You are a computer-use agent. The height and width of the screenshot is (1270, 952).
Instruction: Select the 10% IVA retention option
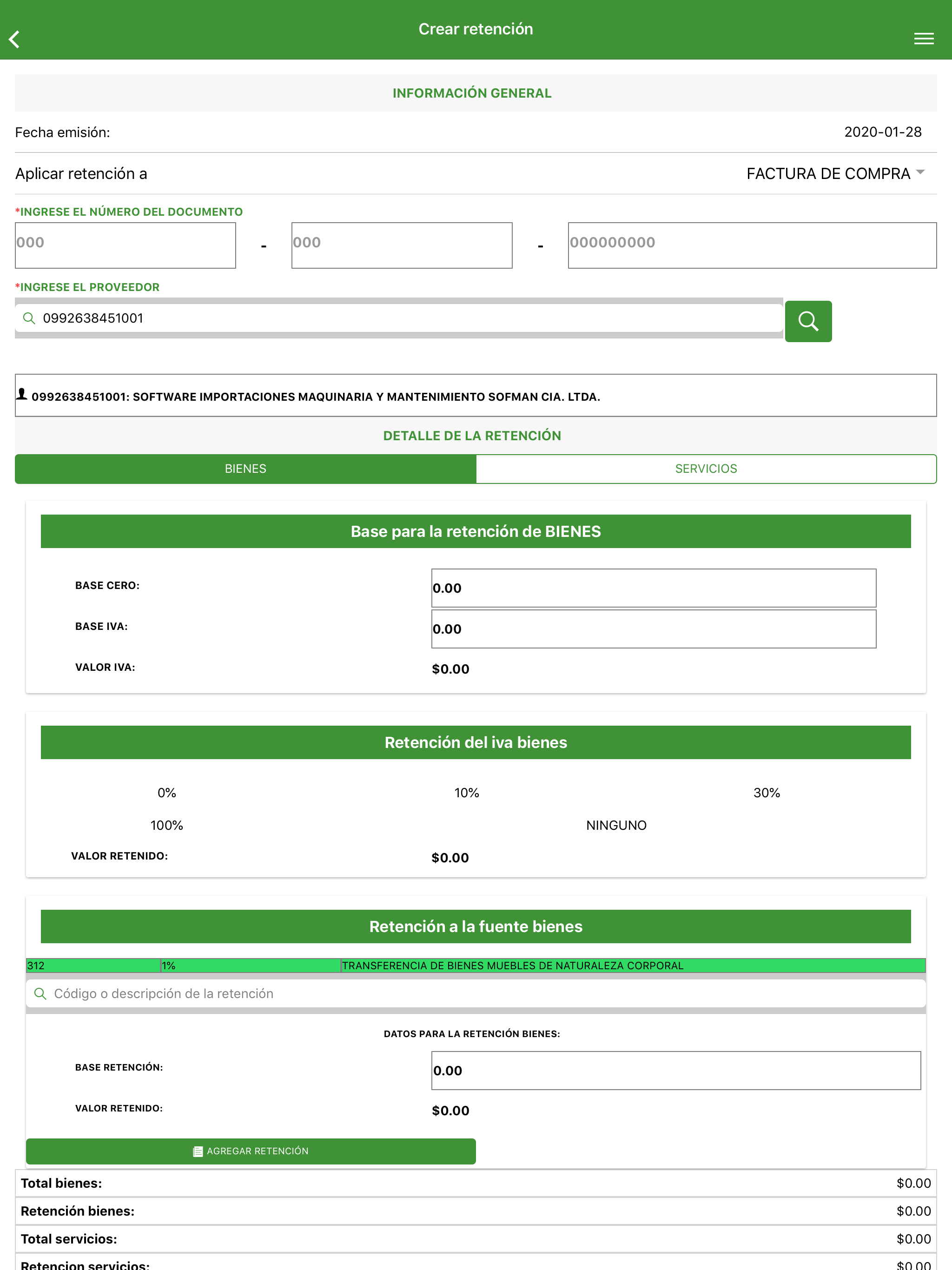466,793
